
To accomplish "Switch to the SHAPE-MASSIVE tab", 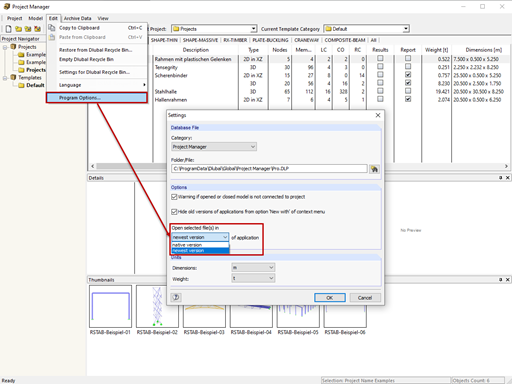I will (x=200, y=40).
